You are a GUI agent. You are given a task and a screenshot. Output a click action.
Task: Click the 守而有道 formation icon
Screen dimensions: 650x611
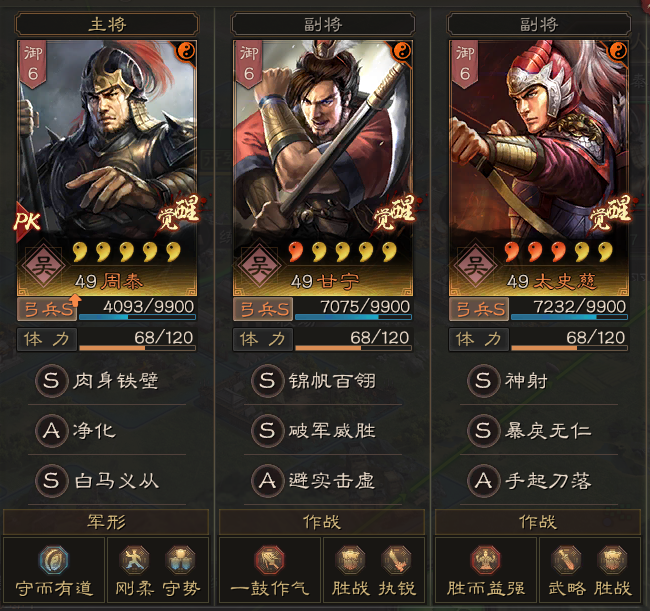coord(53,560)
